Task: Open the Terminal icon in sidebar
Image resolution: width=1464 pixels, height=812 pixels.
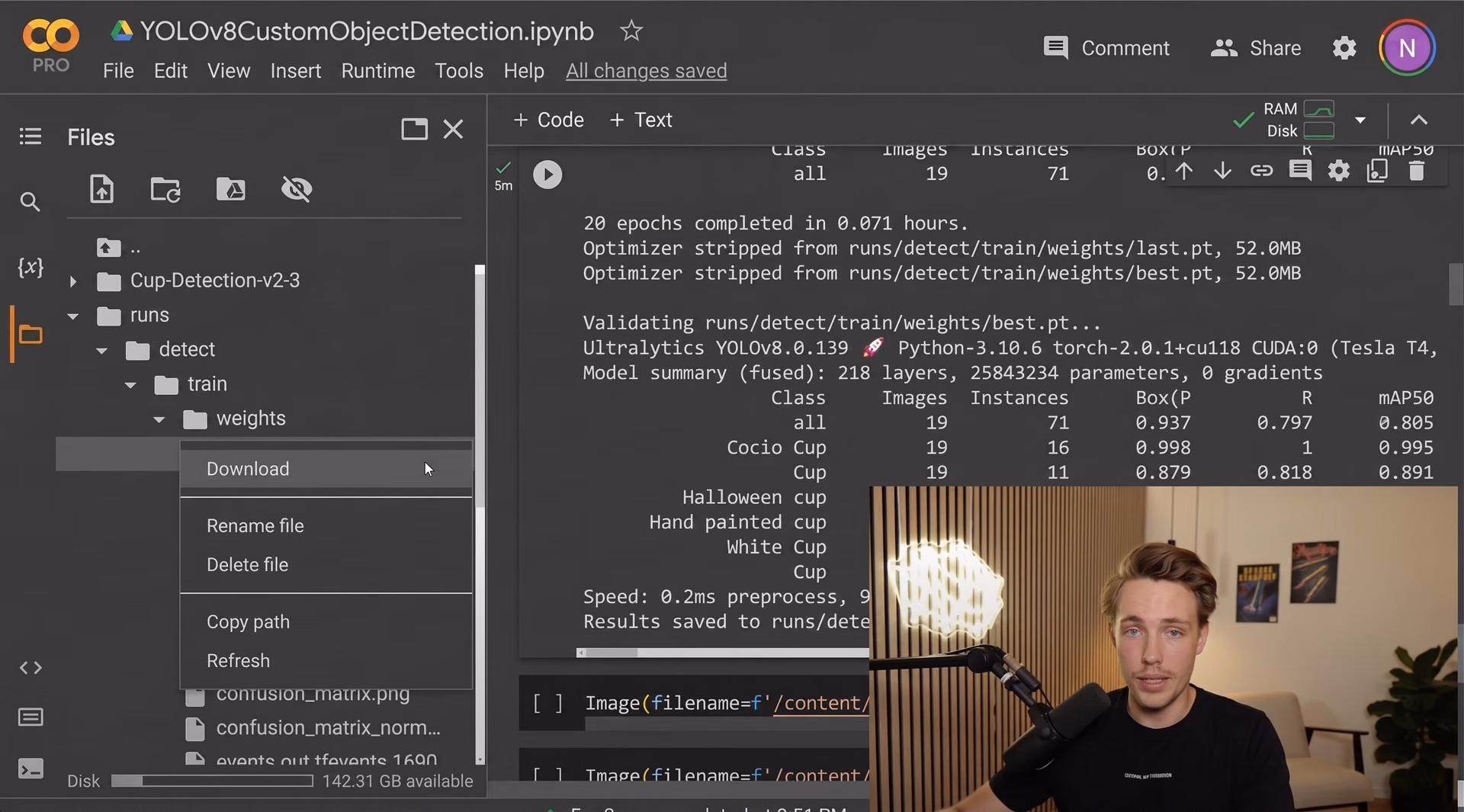Action: click(x=30, y=769)
